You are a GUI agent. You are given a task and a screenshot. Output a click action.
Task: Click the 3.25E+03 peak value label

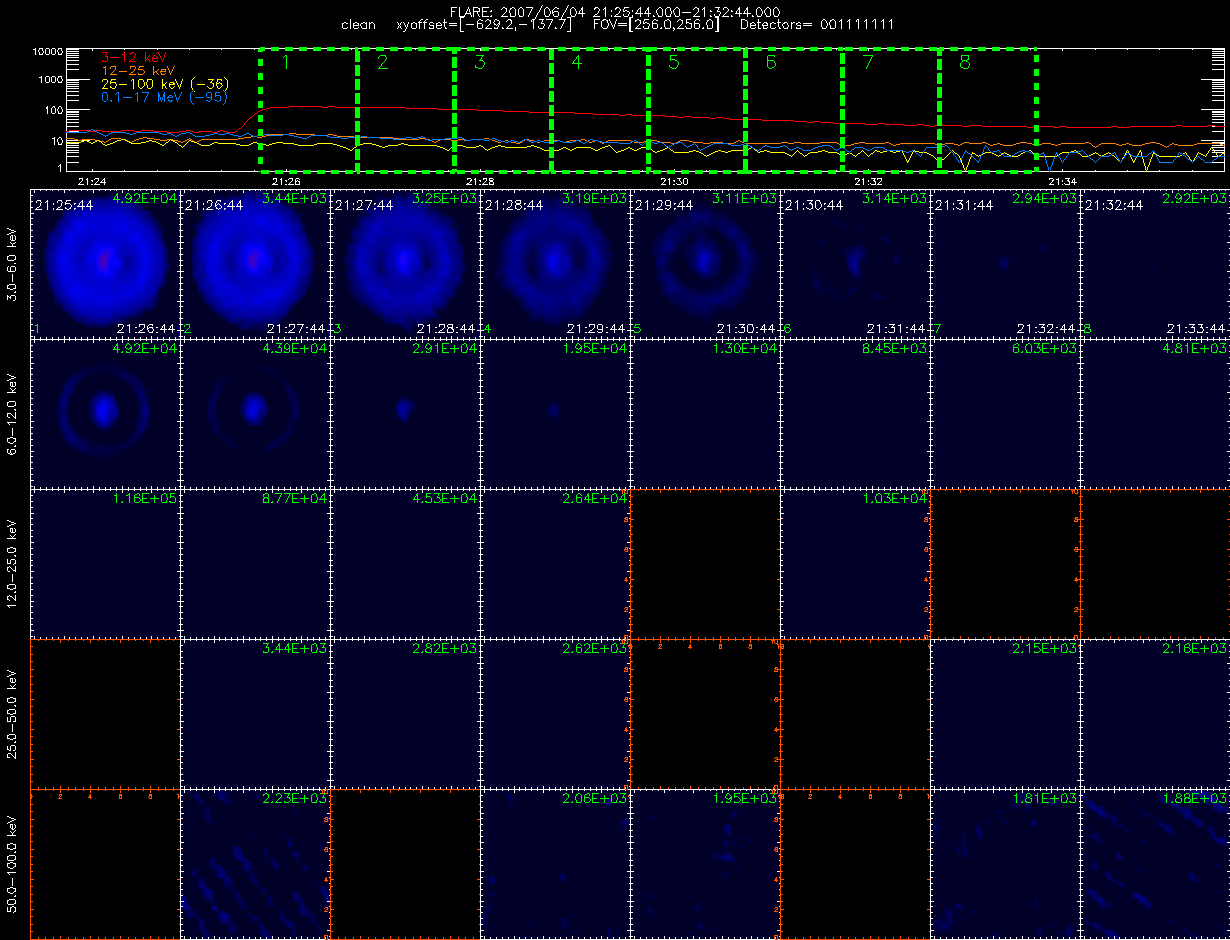pos(446,199)
